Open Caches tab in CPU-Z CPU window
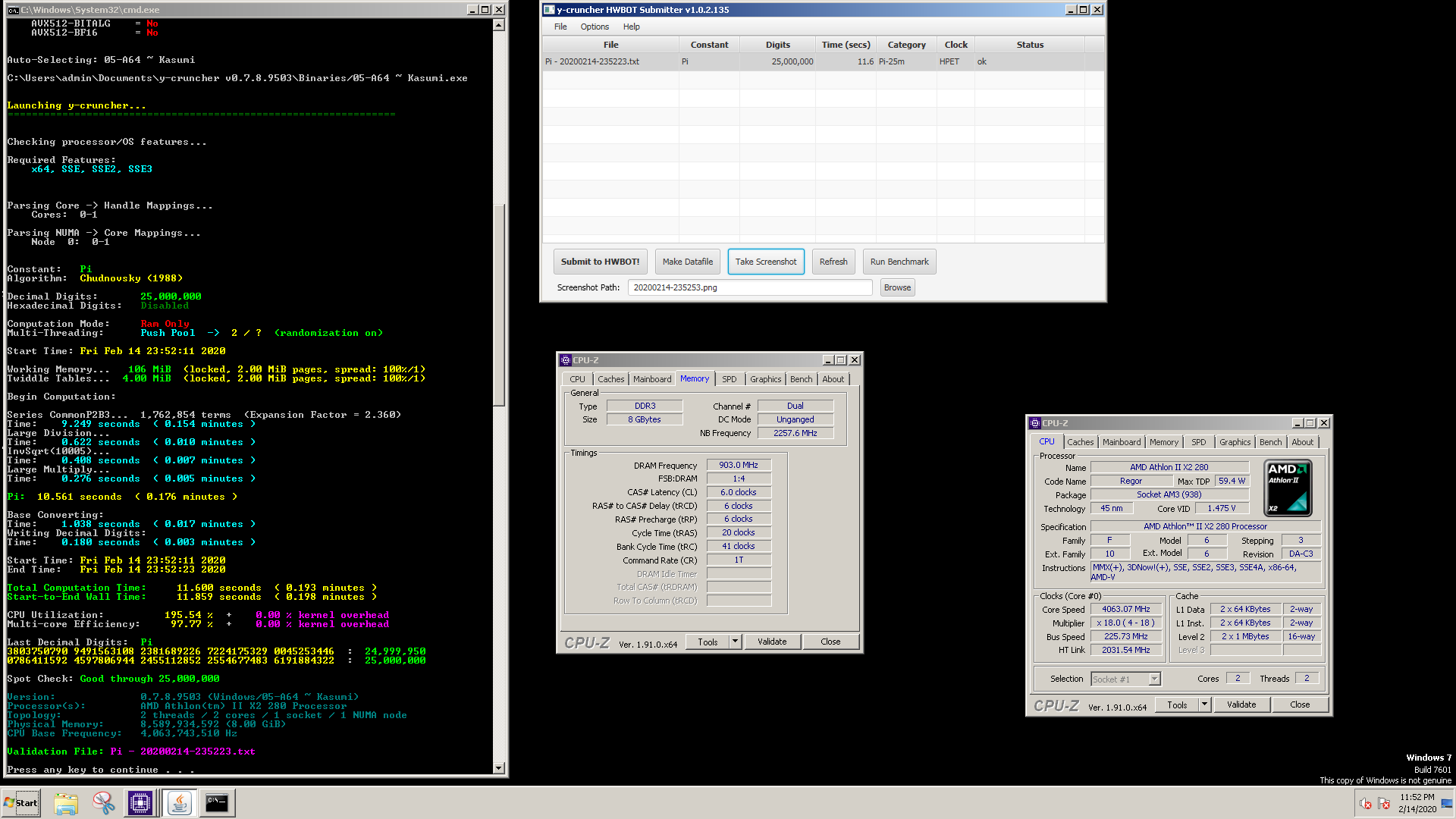 click(x=1080, y=442)
